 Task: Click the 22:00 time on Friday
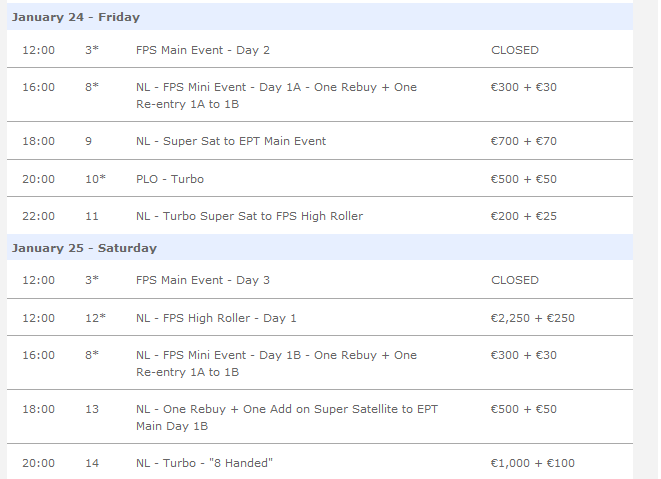[x=38, y=216]
